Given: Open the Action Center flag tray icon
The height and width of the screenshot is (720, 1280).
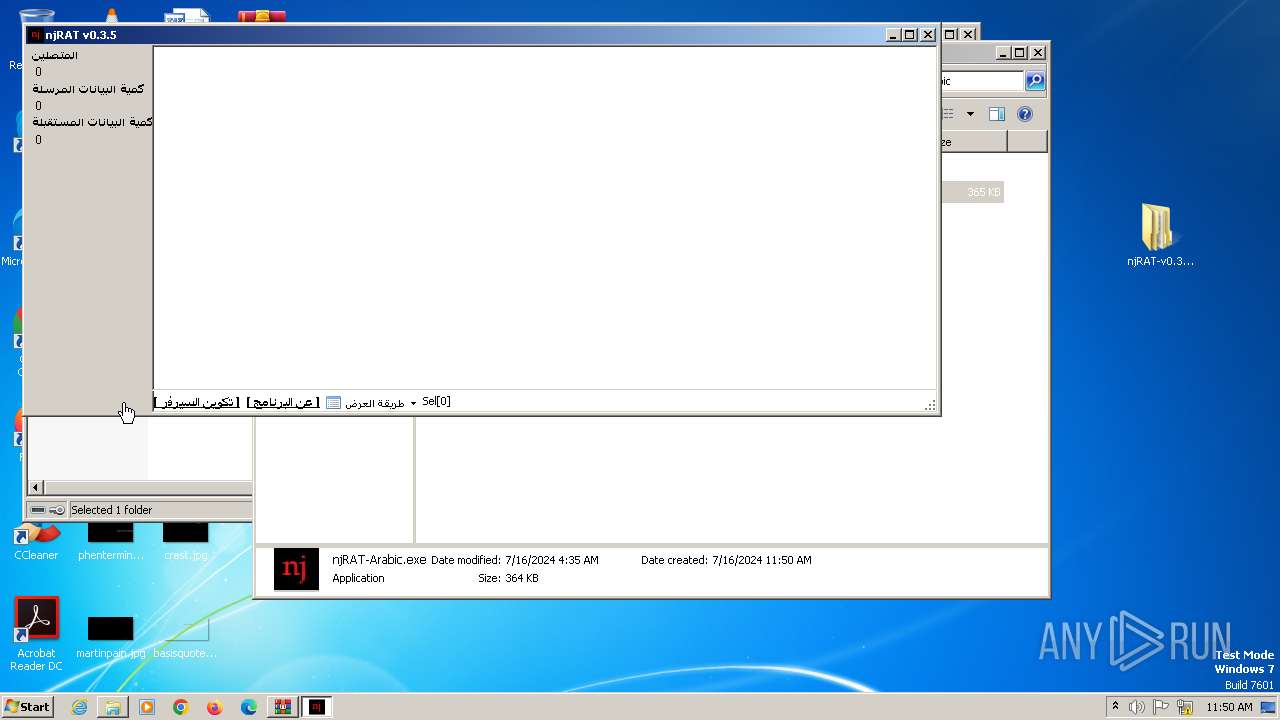Looking at the screenshot, I should tap(1162, 707).
